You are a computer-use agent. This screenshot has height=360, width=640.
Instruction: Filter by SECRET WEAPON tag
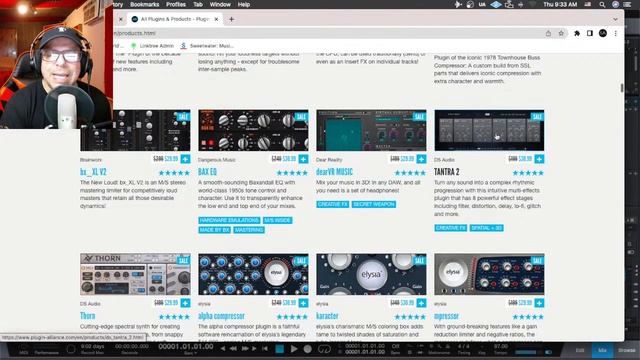coord(373,204)
